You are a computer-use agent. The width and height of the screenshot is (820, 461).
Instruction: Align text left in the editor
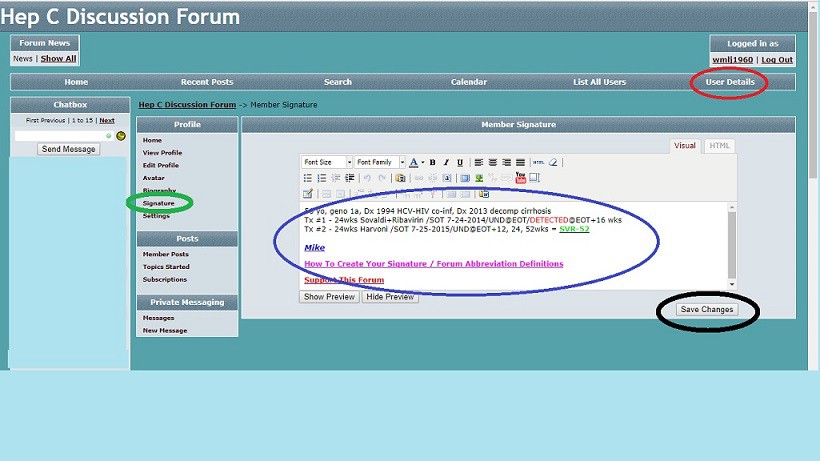[479, 163]
